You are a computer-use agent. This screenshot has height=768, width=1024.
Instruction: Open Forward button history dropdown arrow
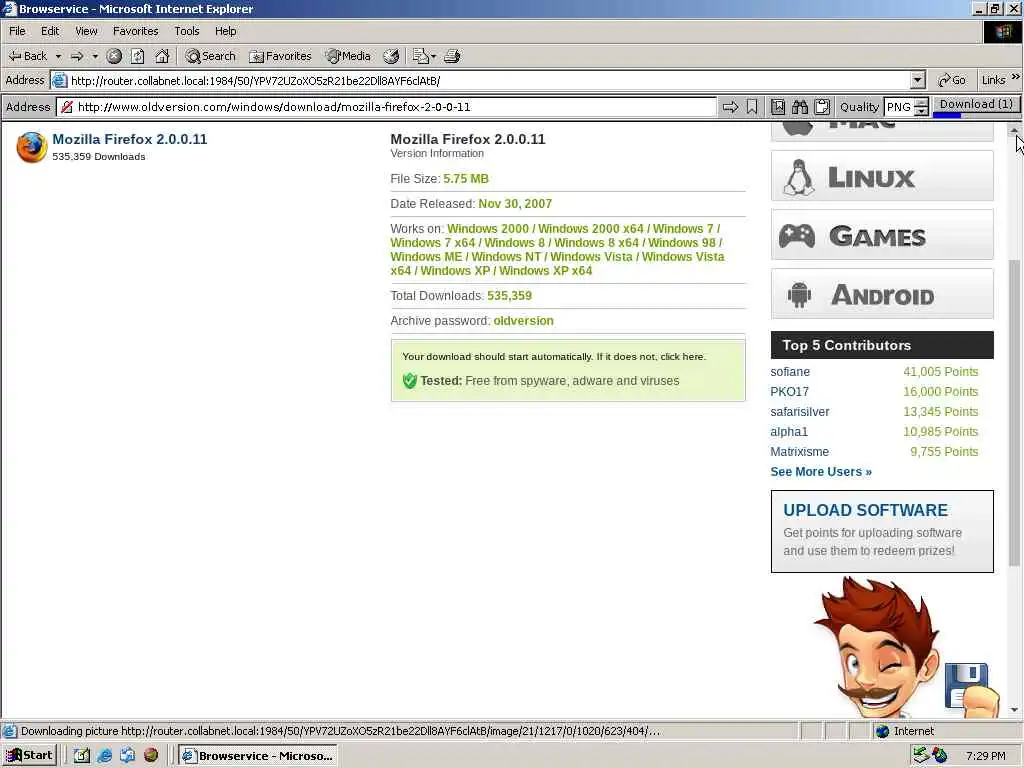pyautogui.click(x=95, y=56)
